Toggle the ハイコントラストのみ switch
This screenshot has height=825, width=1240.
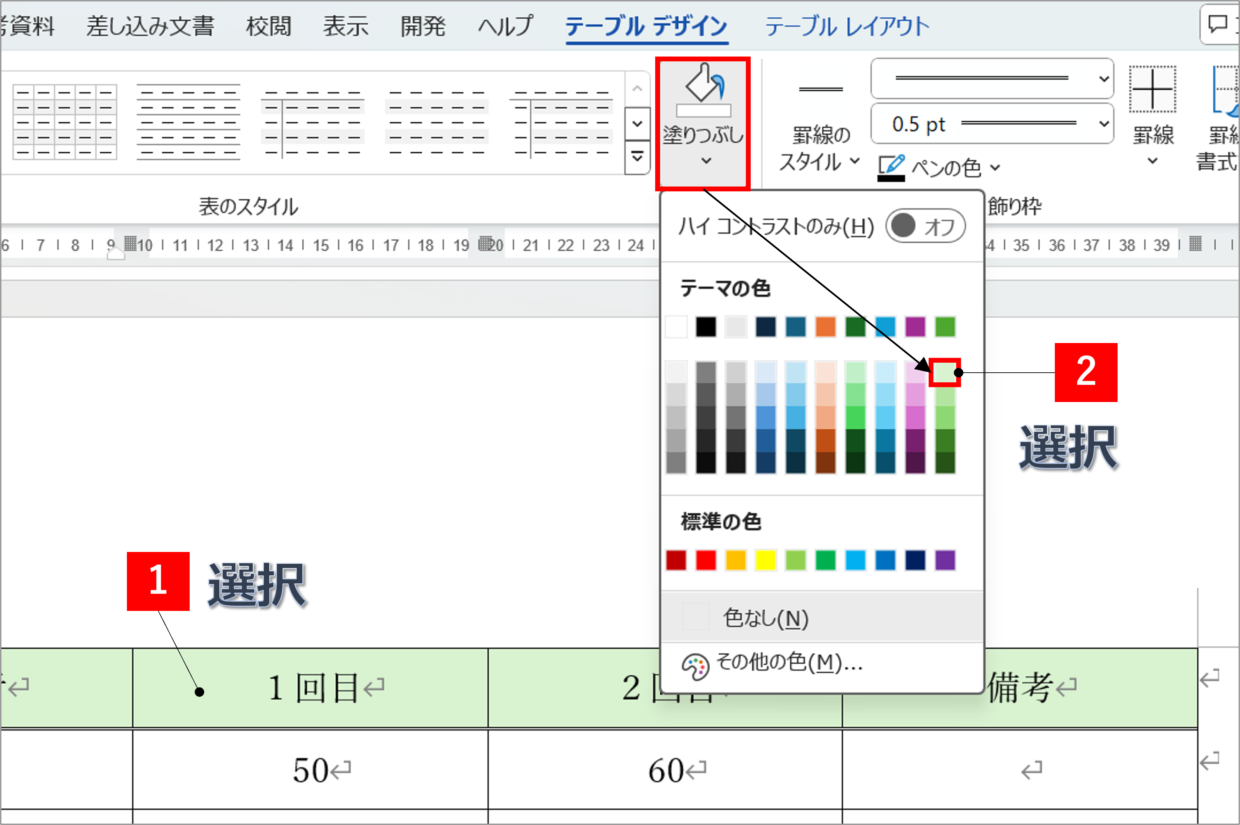(926, 226)
